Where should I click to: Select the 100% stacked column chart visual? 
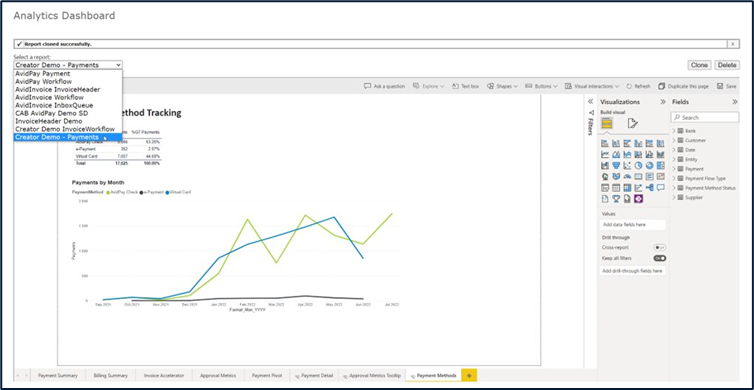pyautogui.click(x=661, y=143)
